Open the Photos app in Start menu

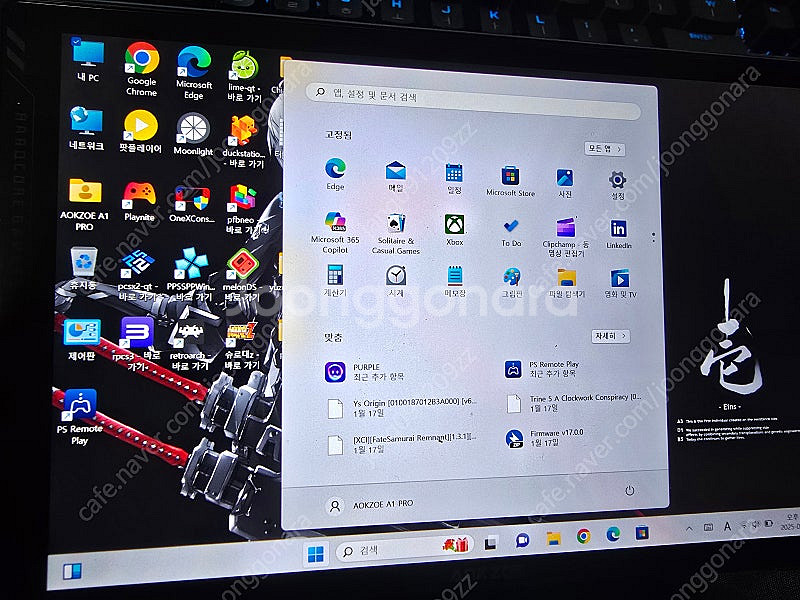pos(565,183)
